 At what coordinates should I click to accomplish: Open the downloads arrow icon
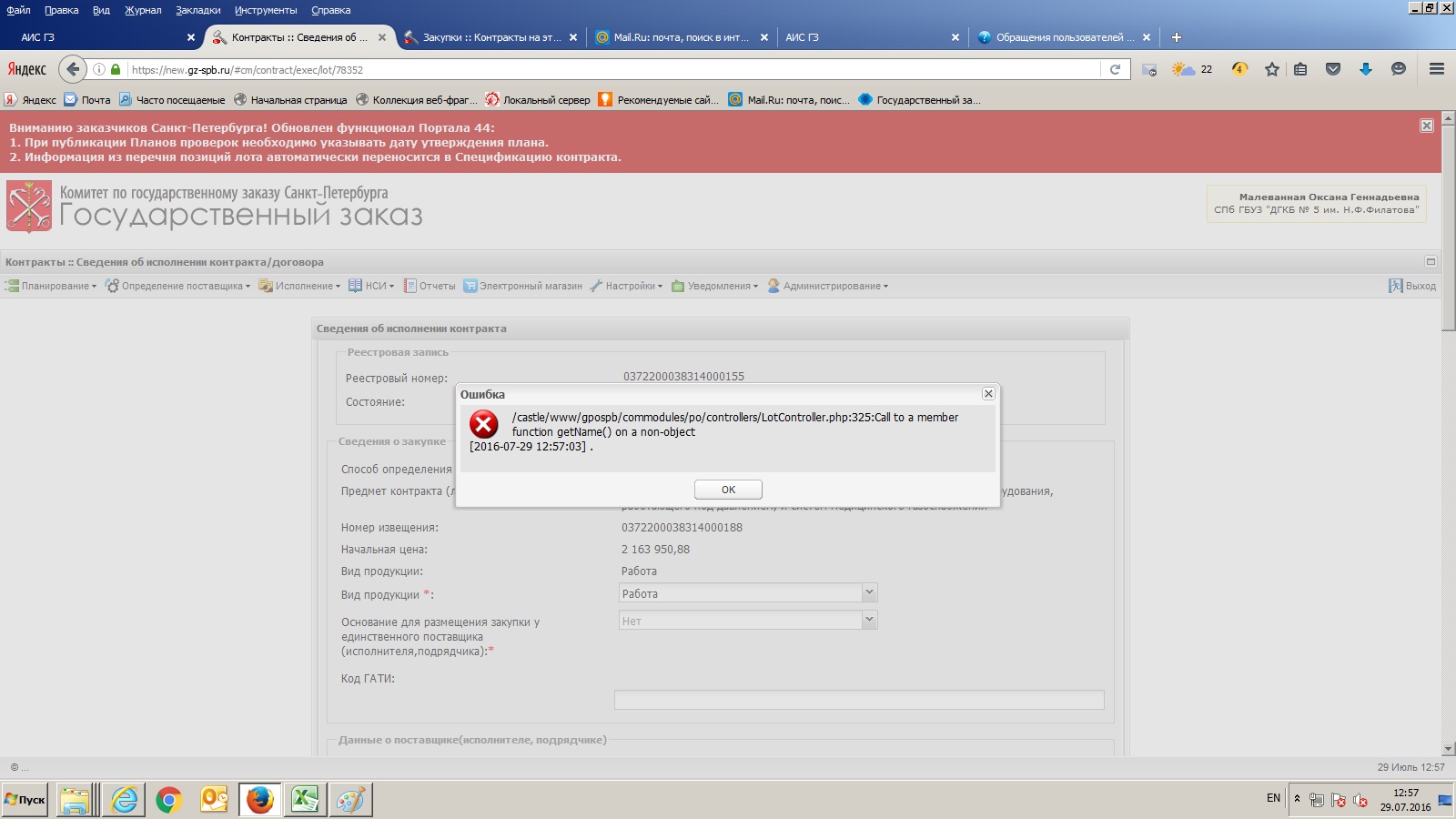(1366, 69)
